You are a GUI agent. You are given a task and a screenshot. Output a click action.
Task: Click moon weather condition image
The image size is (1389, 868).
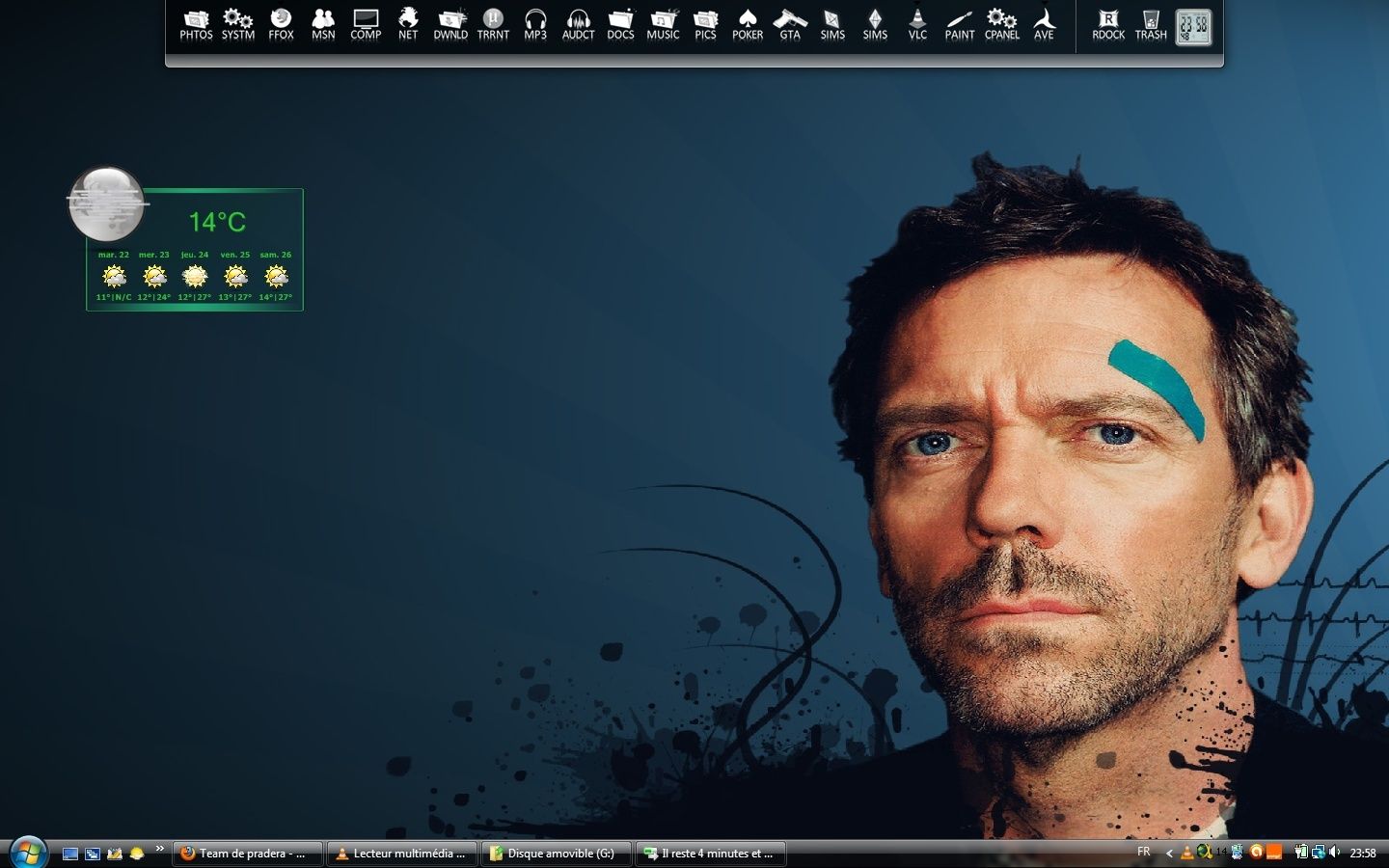click(106, 203)
